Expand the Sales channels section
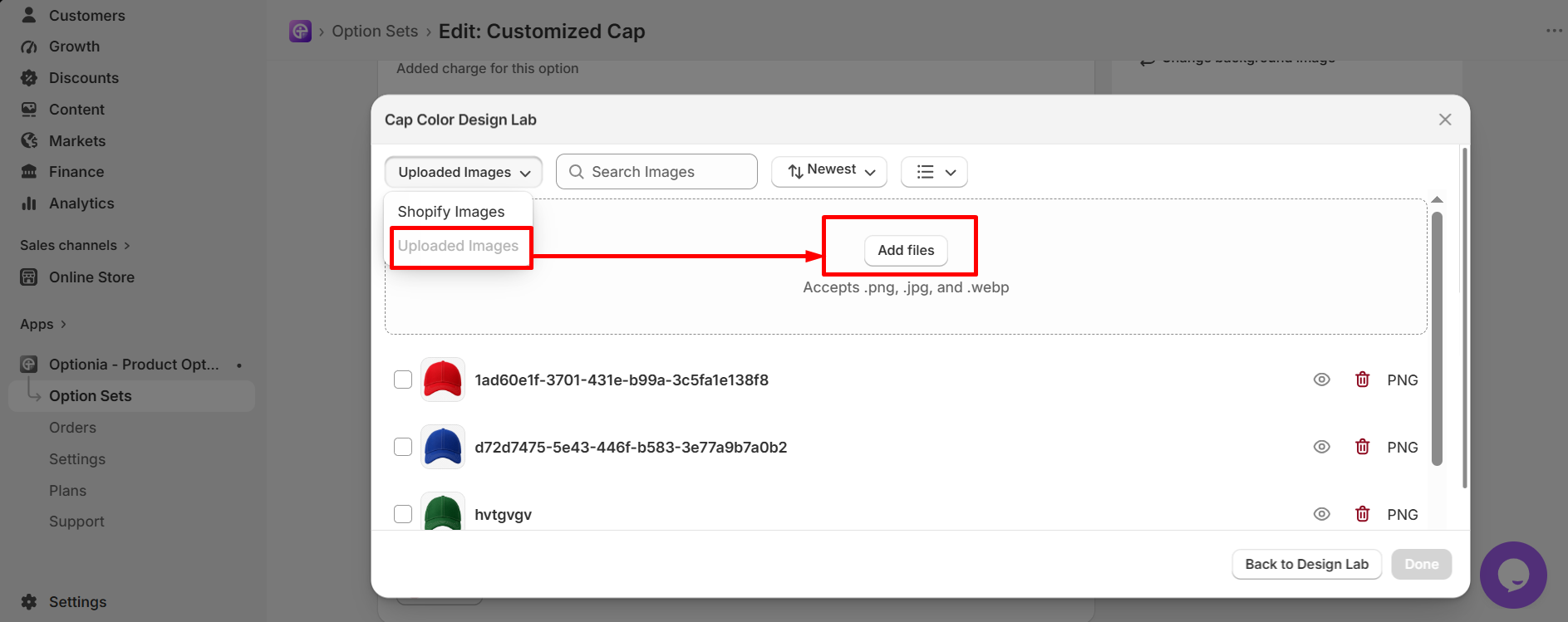 (x=75, y=245)
